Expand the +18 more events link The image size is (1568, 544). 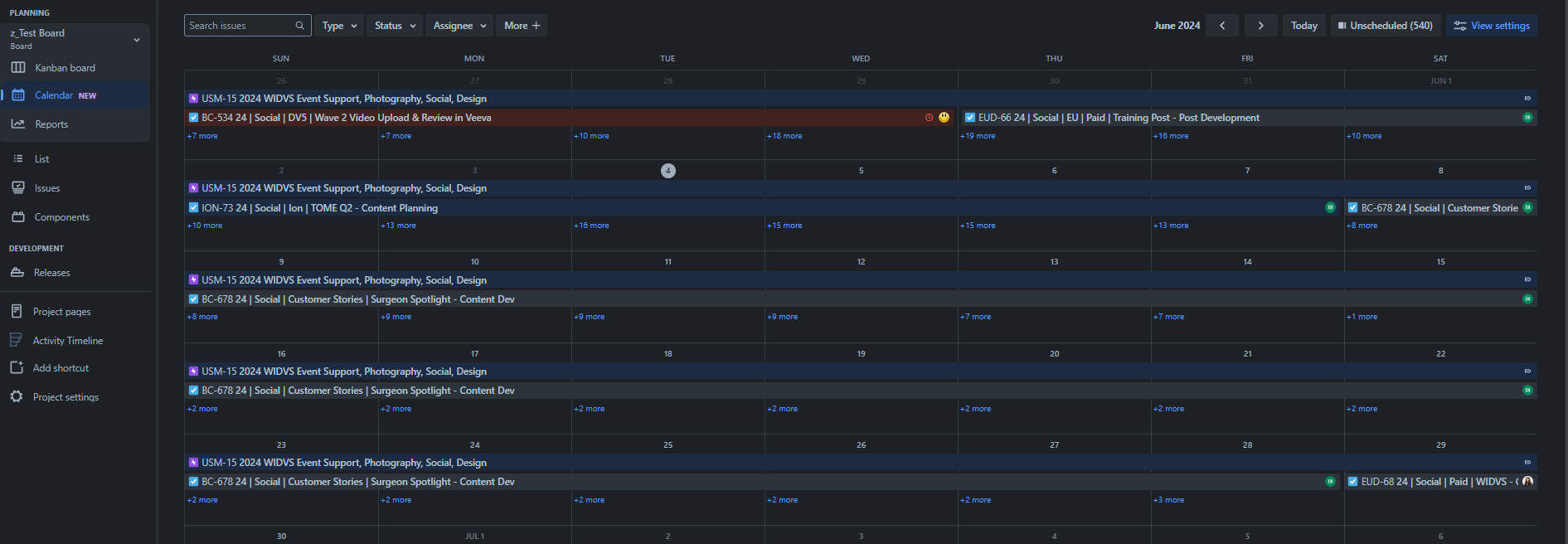click(784, 136)
